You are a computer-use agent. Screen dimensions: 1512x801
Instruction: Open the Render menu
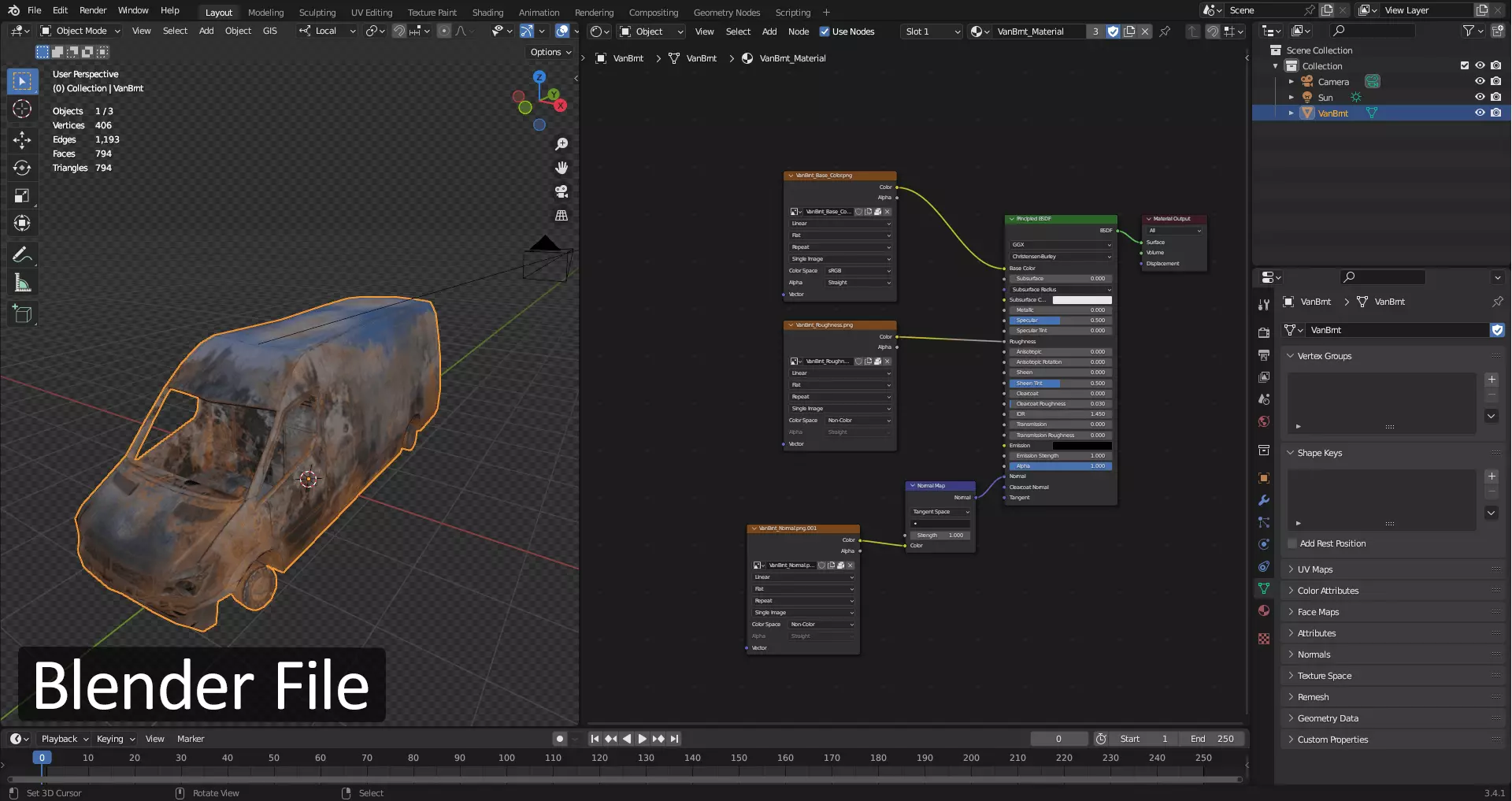93,10
